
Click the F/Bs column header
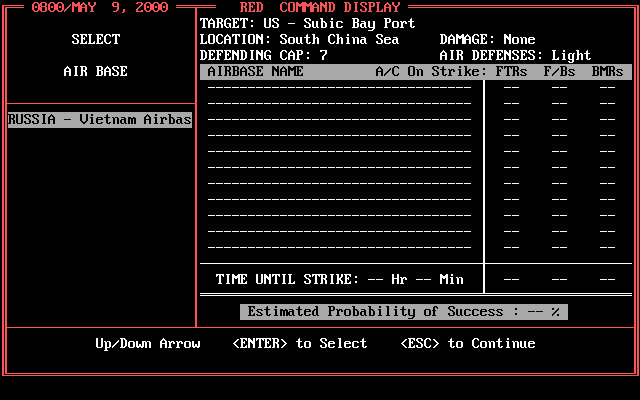point(559,72)
